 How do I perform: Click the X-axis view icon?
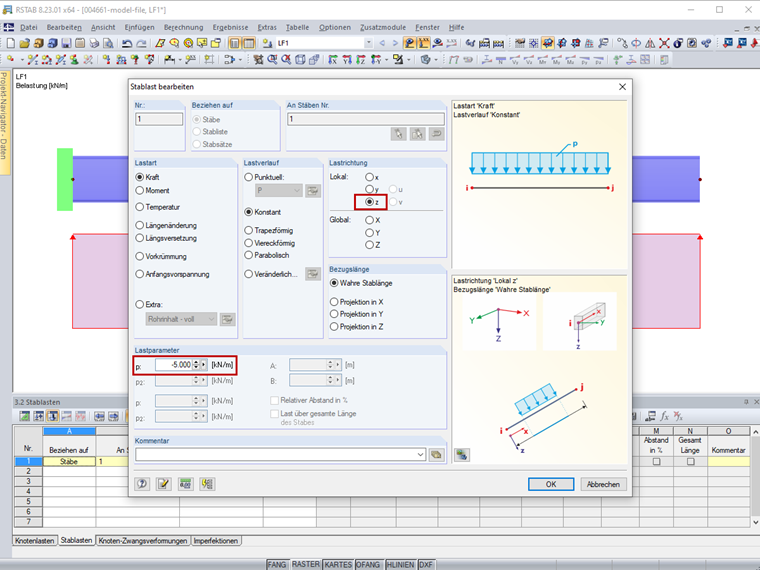[333, 60]
